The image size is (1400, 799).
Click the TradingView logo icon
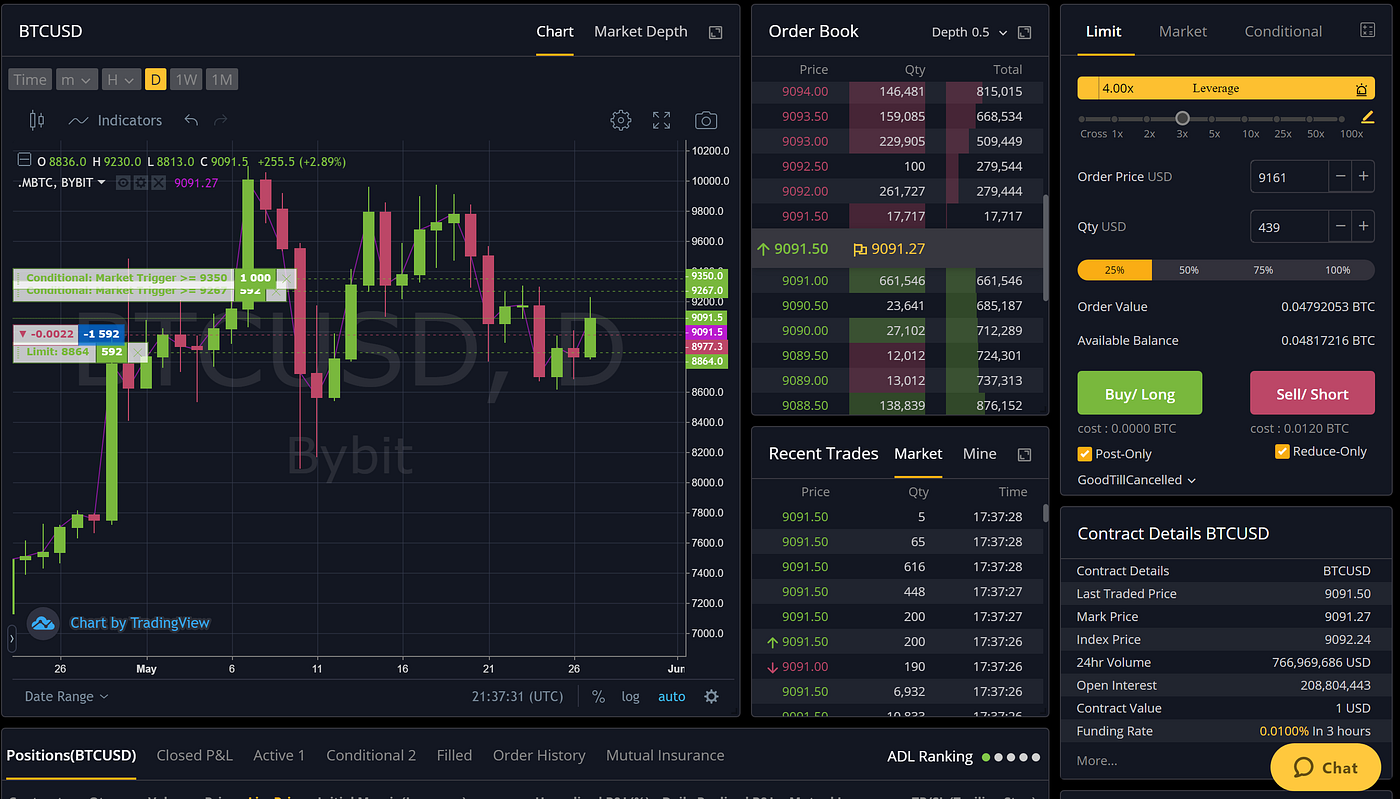(42, 623)
